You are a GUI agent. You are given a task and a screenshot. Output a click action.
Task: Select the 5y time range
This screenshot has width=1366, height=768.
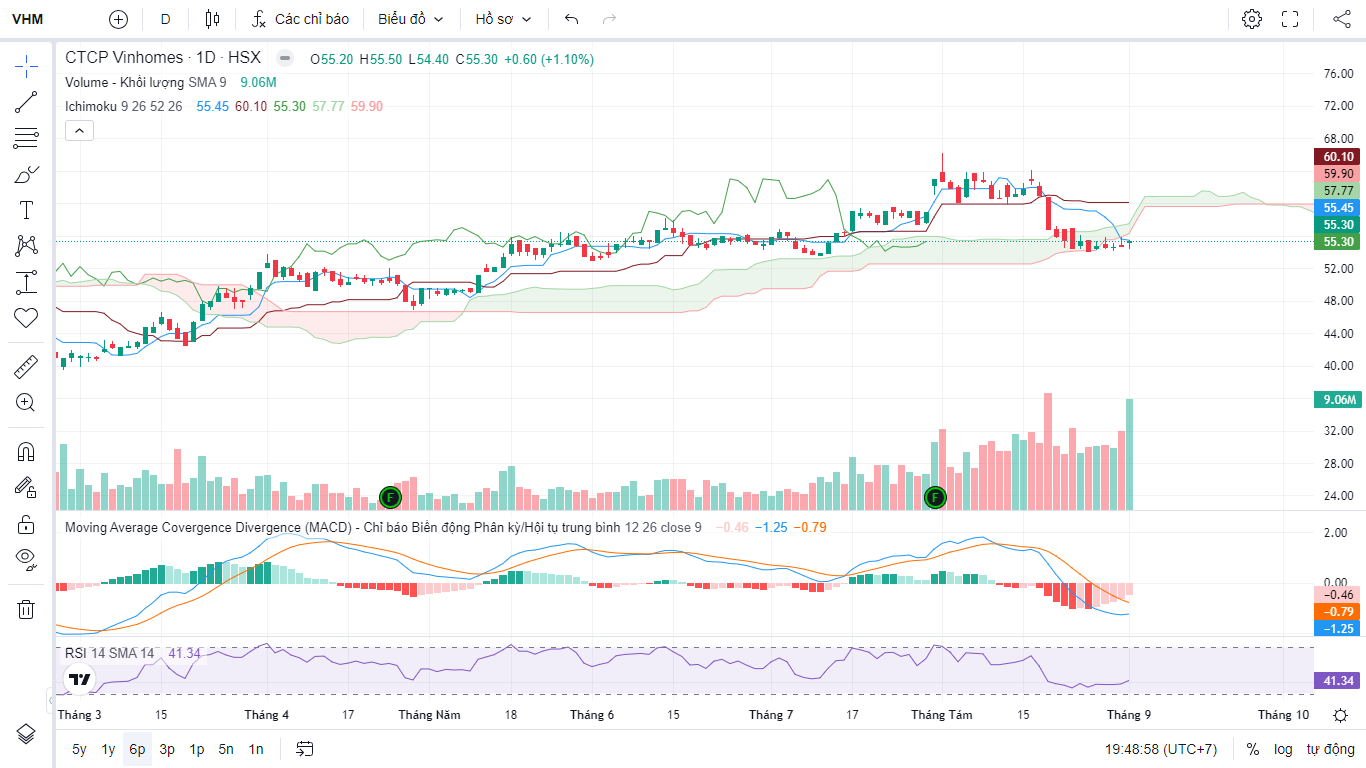pos(79,749)
